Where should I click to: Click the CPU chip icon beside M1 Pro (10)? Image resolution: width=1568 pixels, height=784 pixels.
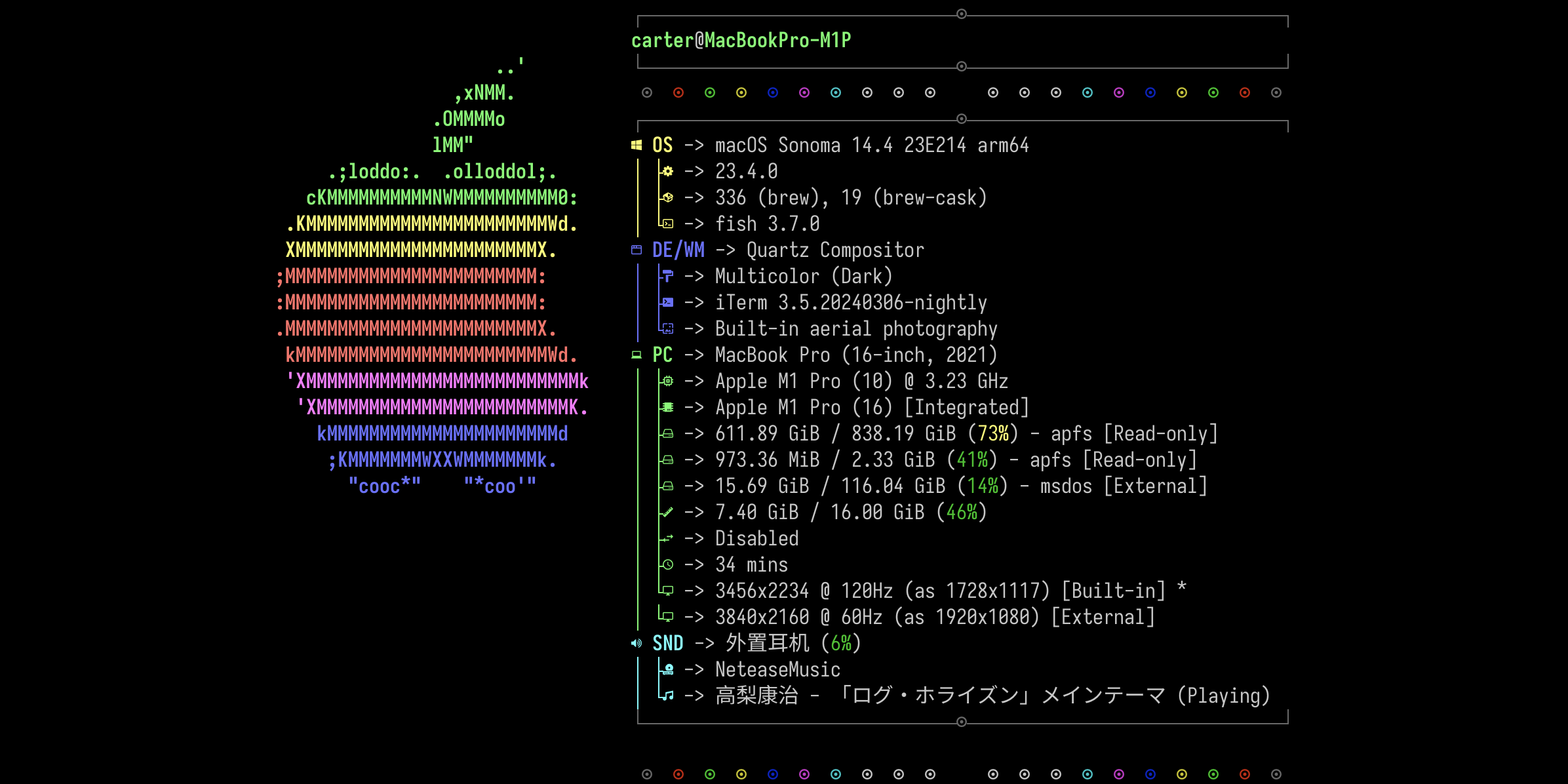tap(668, 381)
